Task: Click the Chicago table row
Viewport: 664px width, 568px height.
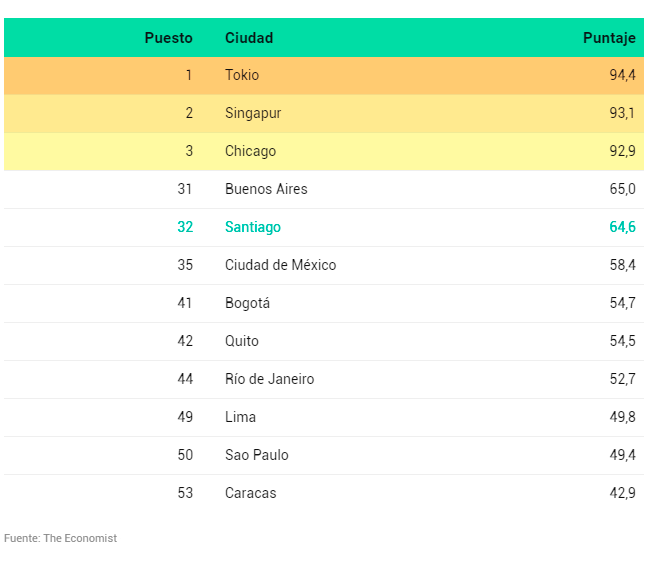Action: pyautogui.click(x=324, y=151)
